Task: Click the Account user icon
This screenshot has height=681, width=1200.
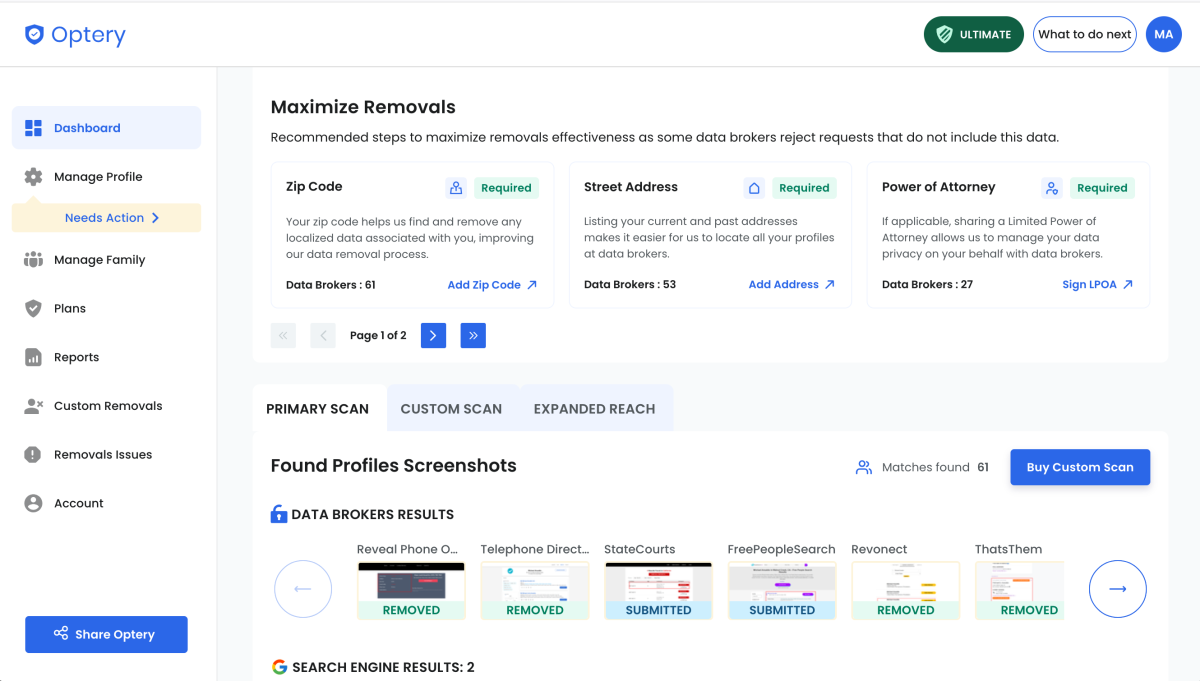Action: 33,503
